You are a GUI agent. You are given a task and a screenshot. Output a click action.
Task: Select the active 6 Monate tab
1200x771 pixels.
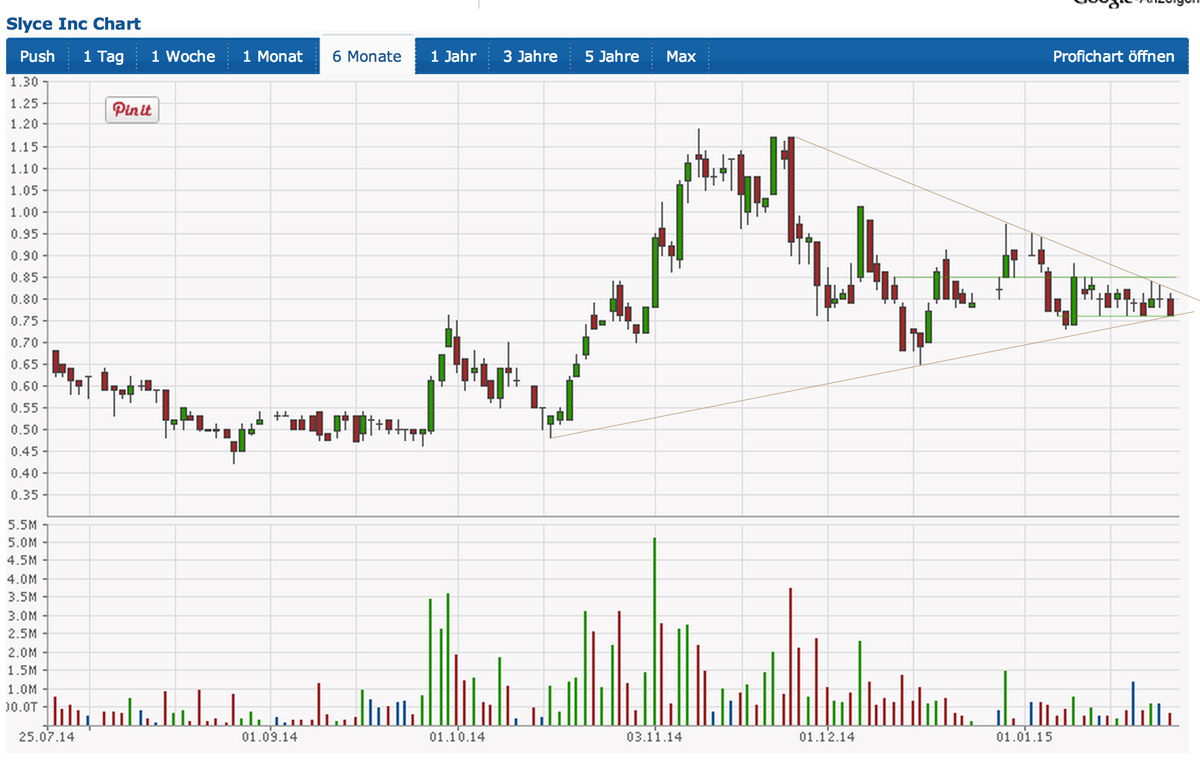pos(367,56)
